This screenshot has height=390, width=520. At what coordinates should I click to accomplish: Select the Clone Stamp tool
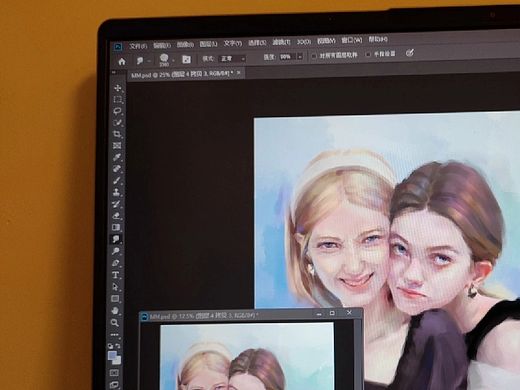coord(117,192)
